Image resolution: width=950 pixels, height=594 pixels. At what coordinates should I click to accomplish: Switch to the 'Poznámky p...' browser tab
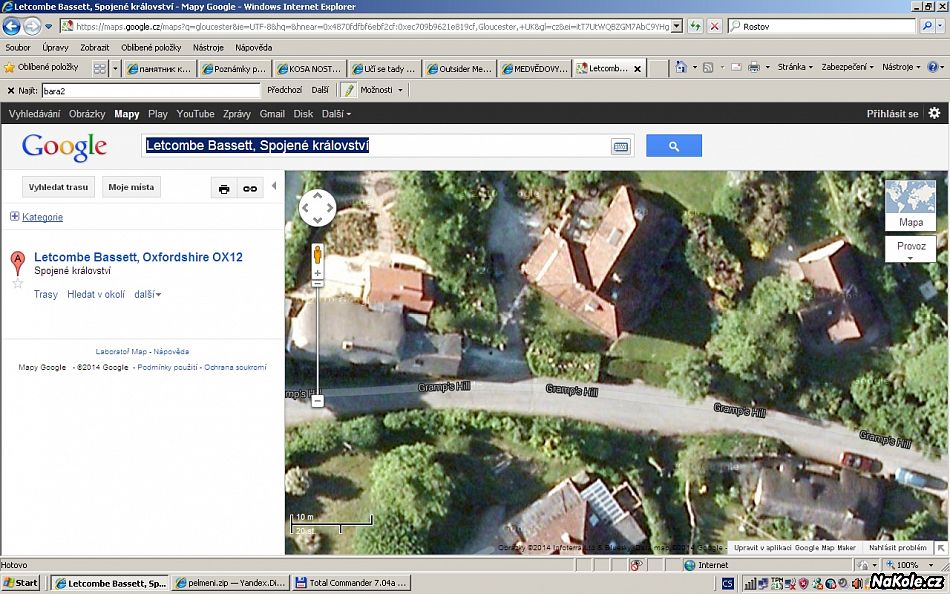point(234,69)
